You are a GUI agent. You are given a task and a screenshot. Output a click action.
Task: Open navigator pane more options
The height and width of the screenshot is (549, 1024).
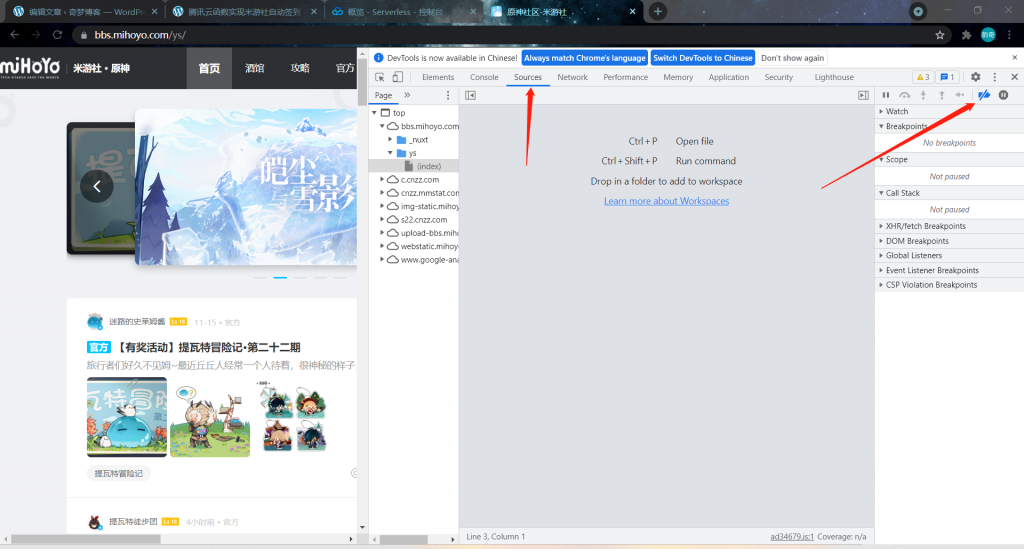[448, 95]
